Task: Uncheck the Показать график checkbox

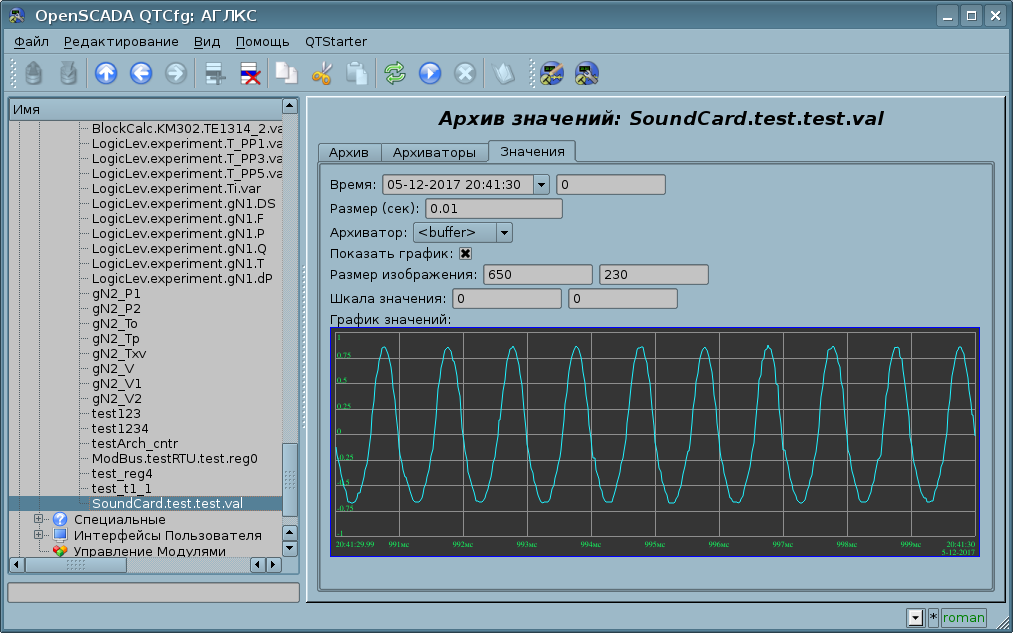Action: tap(465, 254)
